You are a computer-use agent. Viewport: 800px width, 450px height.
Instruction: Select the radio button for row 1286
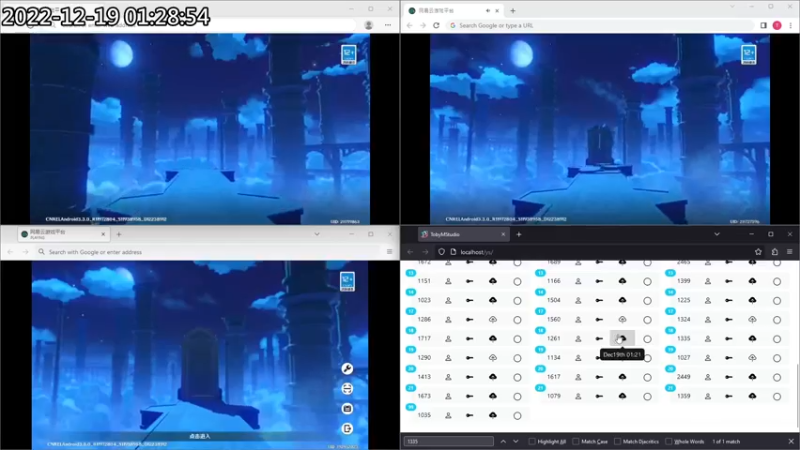(517, 320)
